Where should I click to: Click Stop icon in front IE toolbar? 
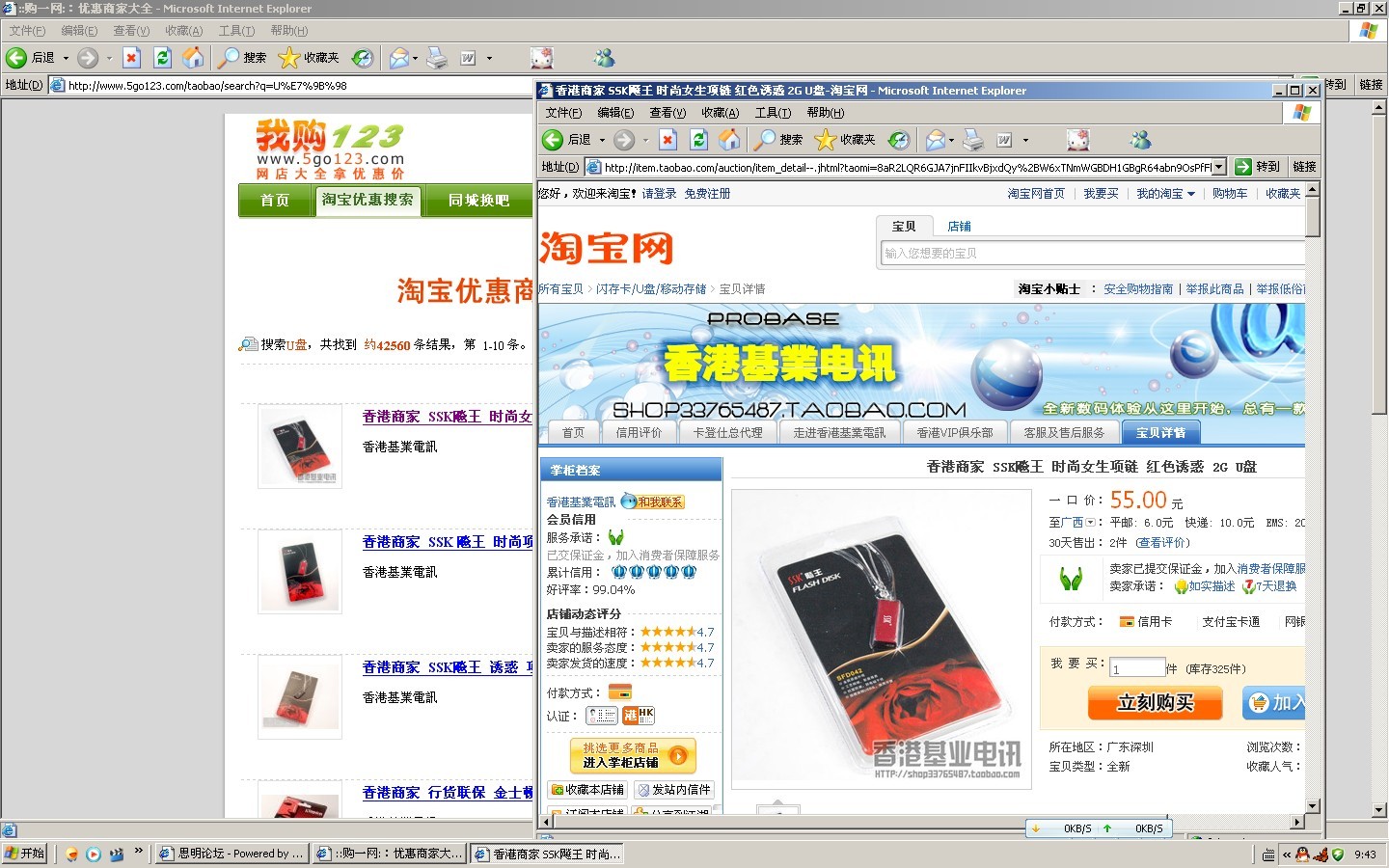pos(668,140)
